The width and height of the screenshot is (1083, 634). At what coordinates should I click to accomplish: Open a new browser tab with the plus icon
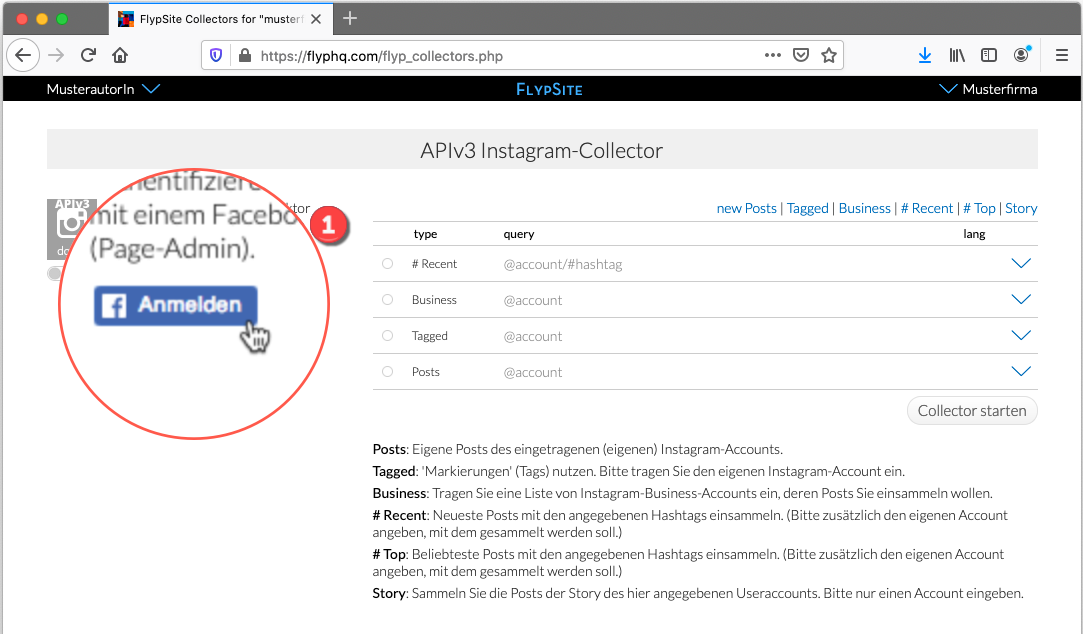350,19
